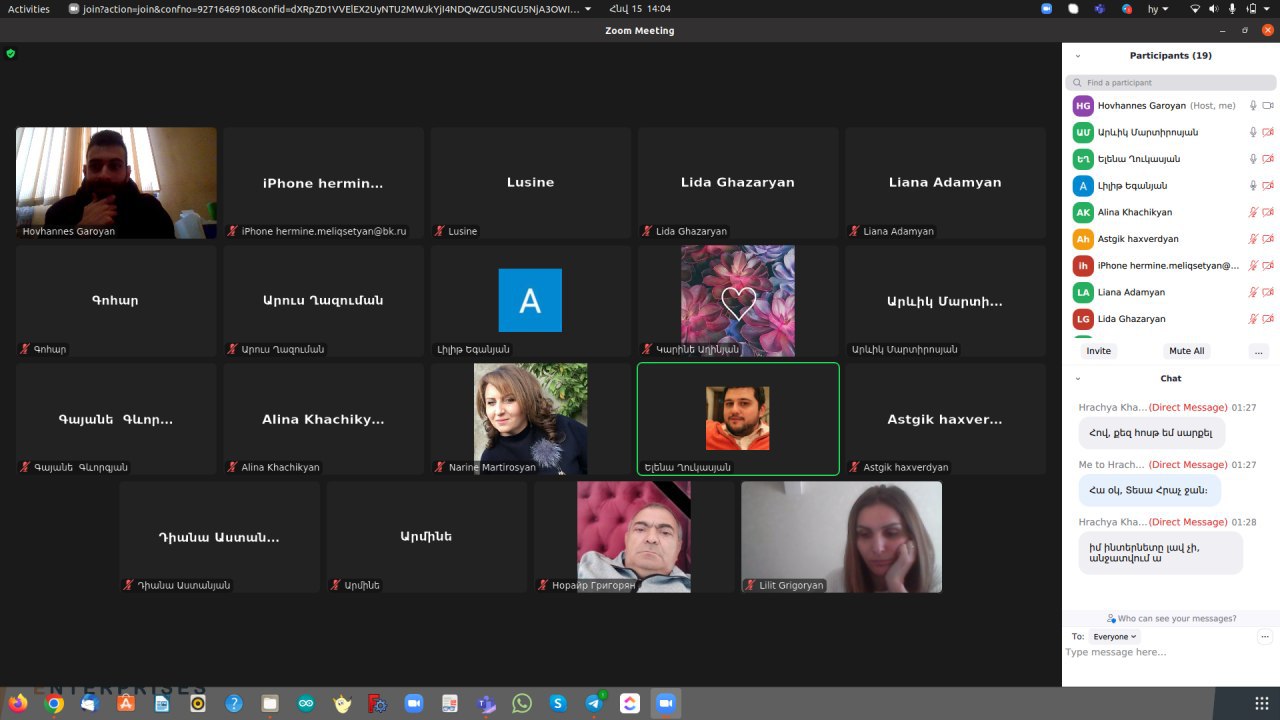Toggle Hovhannes Garoyan's camera in participants list
This screenshot has width=1280, height=720.
1268,105
